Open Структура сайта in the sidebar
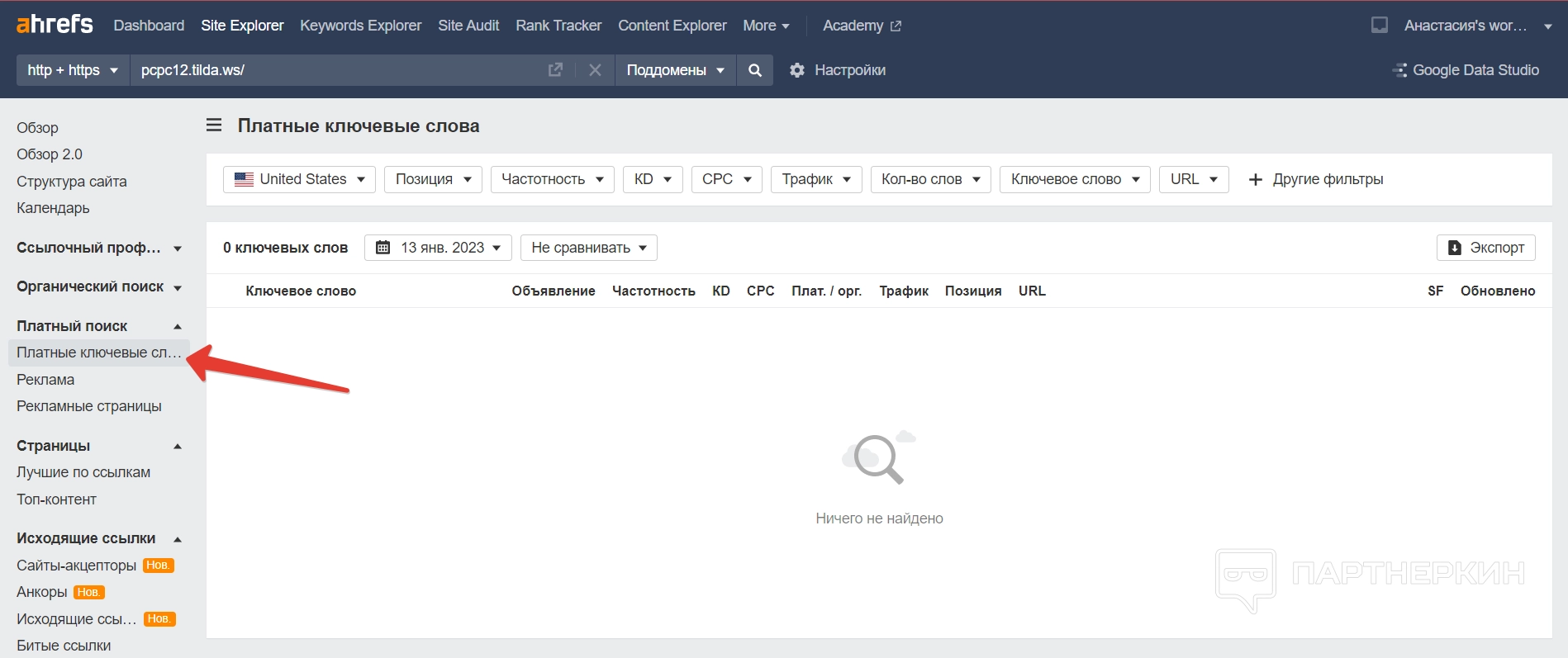Screen dimensions: 1568x658 pyautogui.click(x=72, y=182)
